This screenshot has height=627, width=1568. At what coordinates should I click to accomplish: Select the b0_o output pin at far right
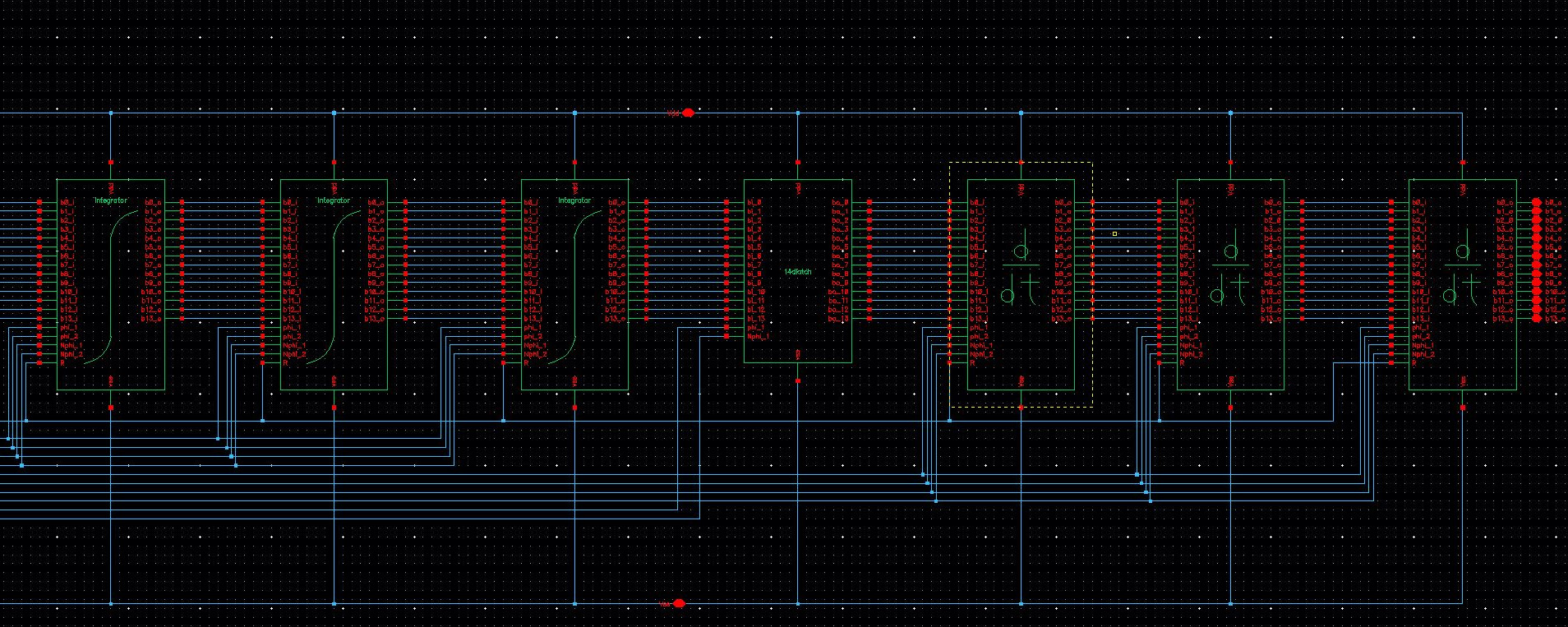1537,202
